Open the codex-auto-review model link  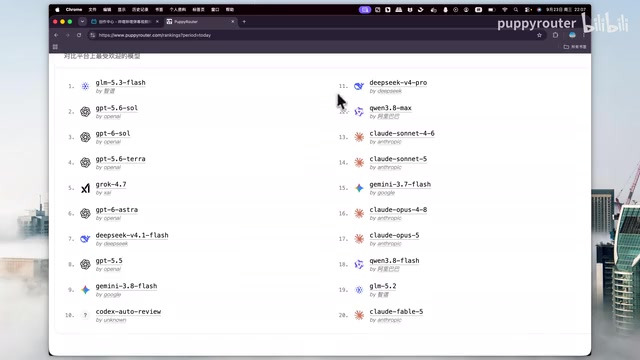pyautogui.click(x=128, y=311)
